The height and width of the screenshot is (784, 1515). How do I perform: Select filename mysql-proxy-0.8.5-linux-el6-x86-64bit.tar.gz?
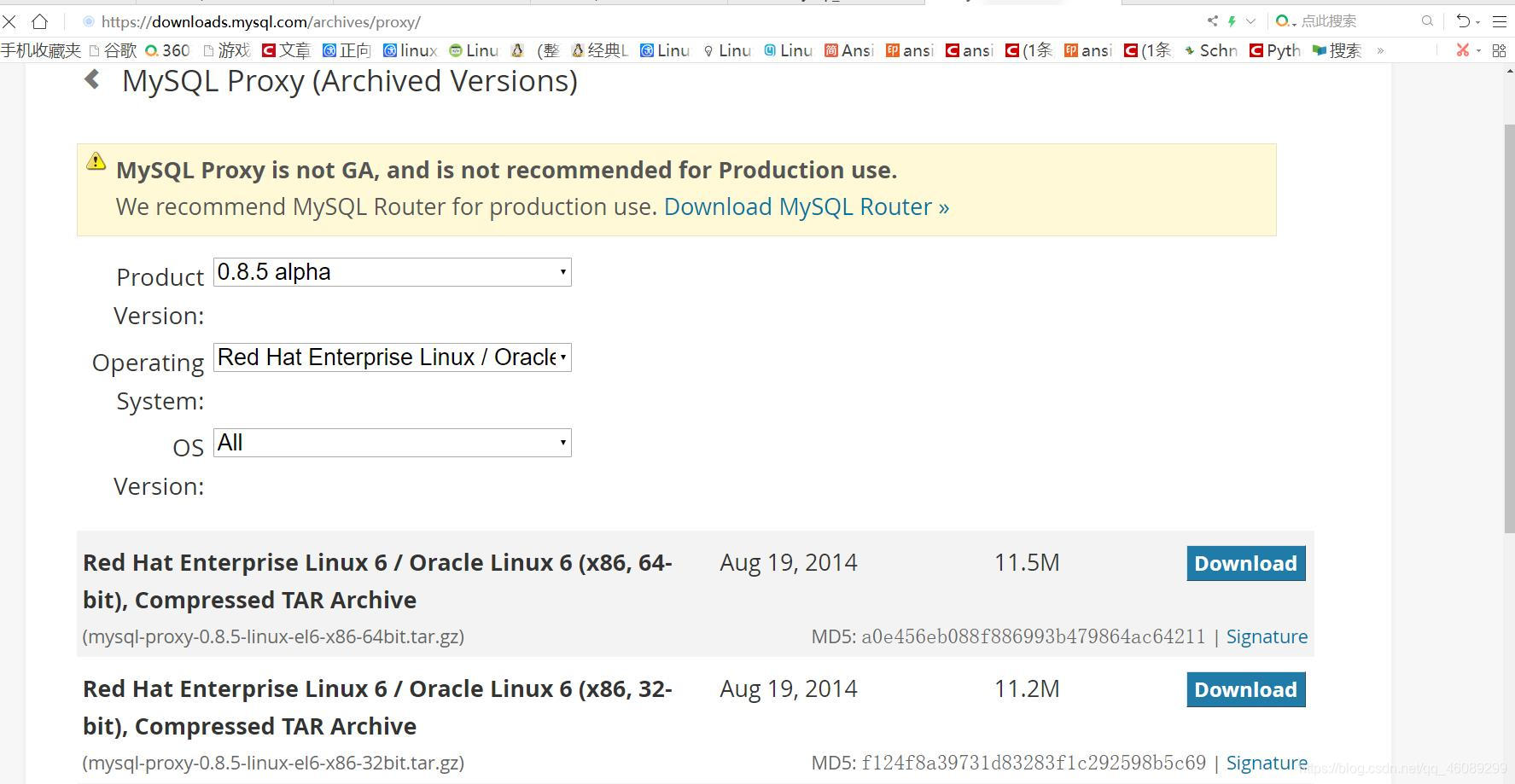point(273,636)
